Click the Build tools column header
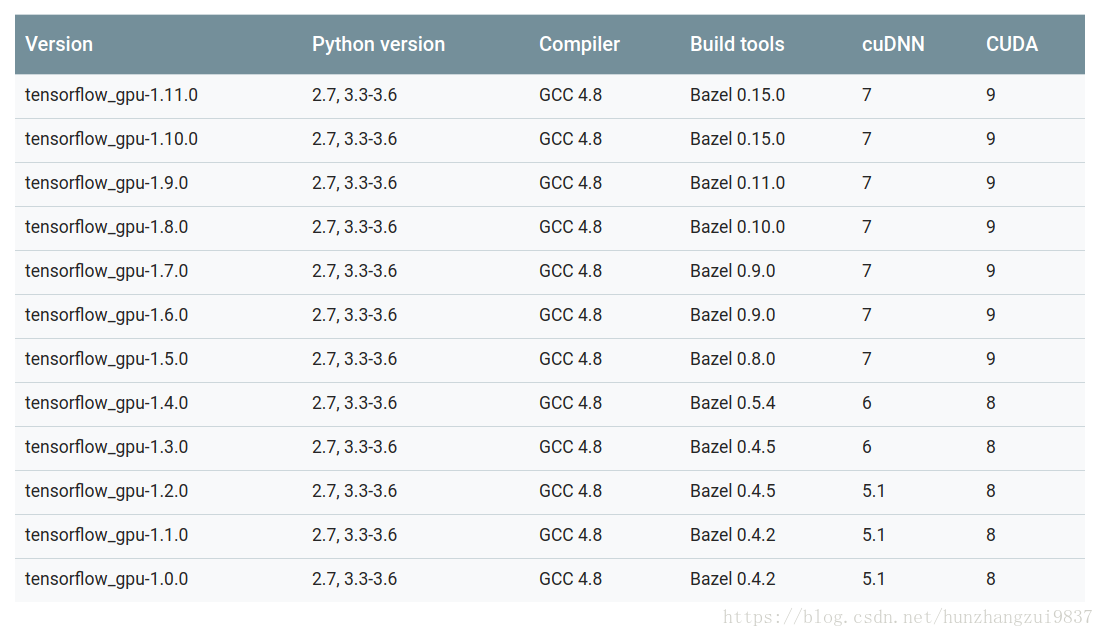 tap(736, 44)
